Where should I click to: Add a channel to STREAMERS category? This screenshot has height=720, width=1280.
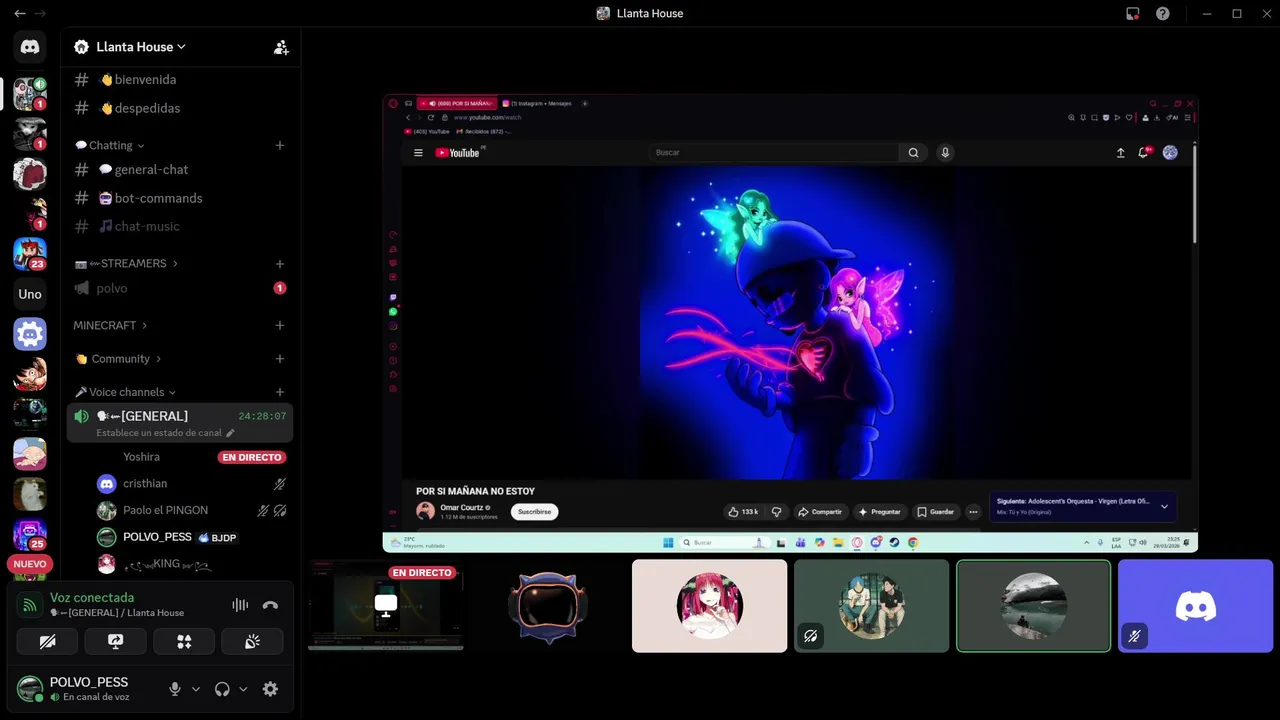280,264
